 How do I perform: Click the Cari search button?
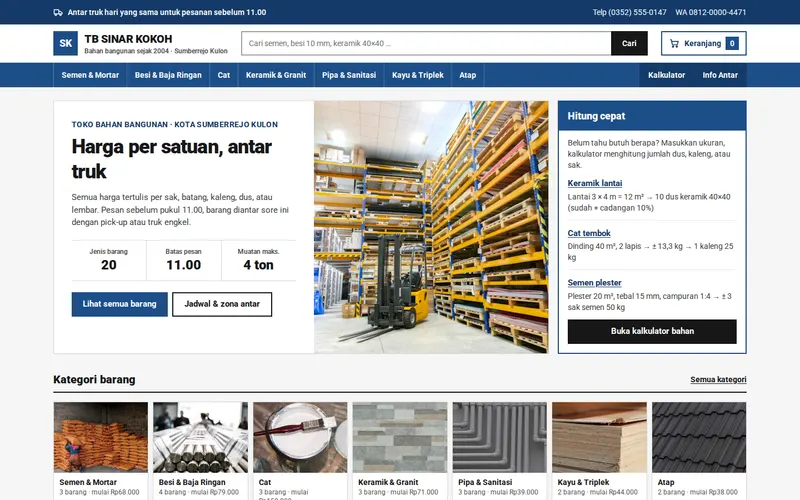point(629,43)
